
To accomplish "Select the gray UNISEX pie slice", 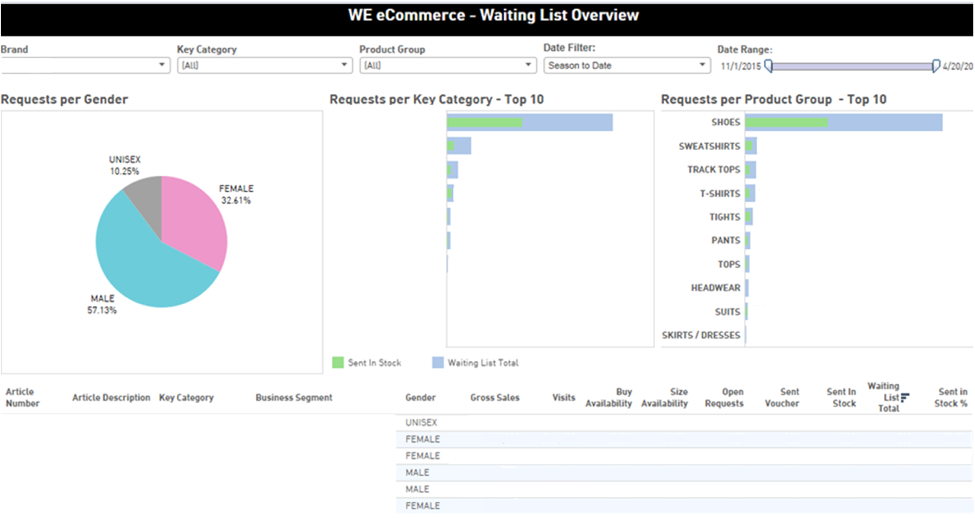I will (146, 190).
